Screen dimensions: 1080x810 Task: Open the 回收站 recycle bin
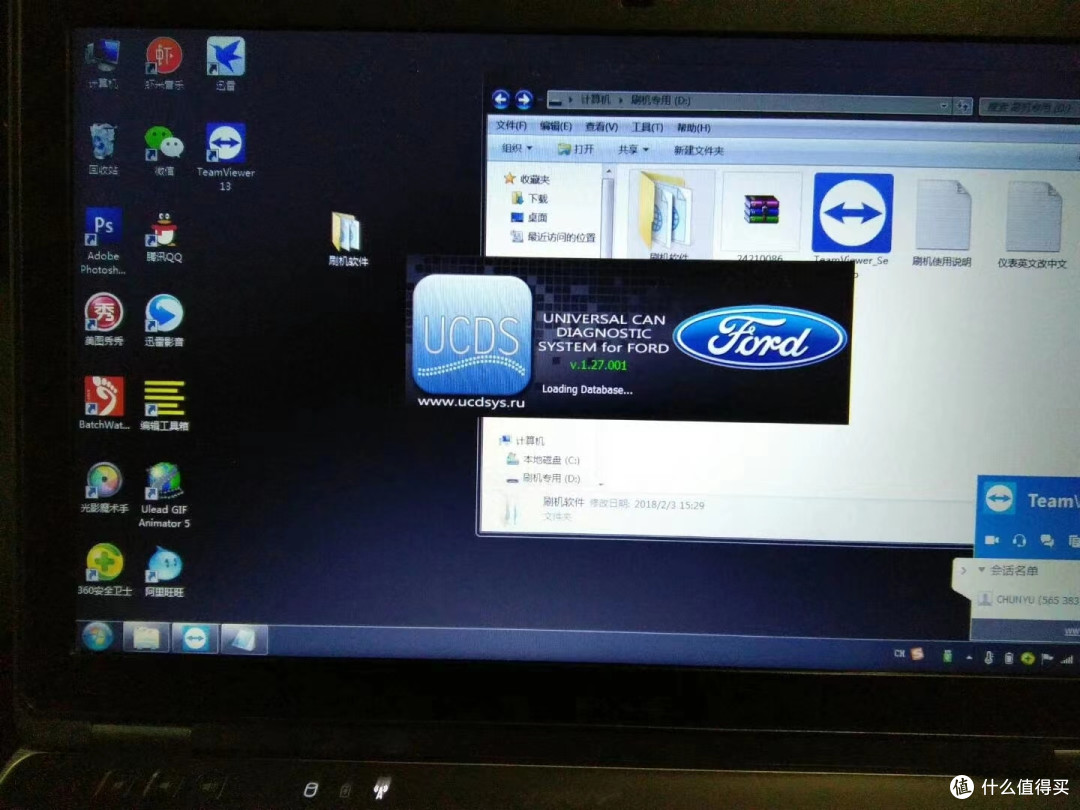pos(103,149)
